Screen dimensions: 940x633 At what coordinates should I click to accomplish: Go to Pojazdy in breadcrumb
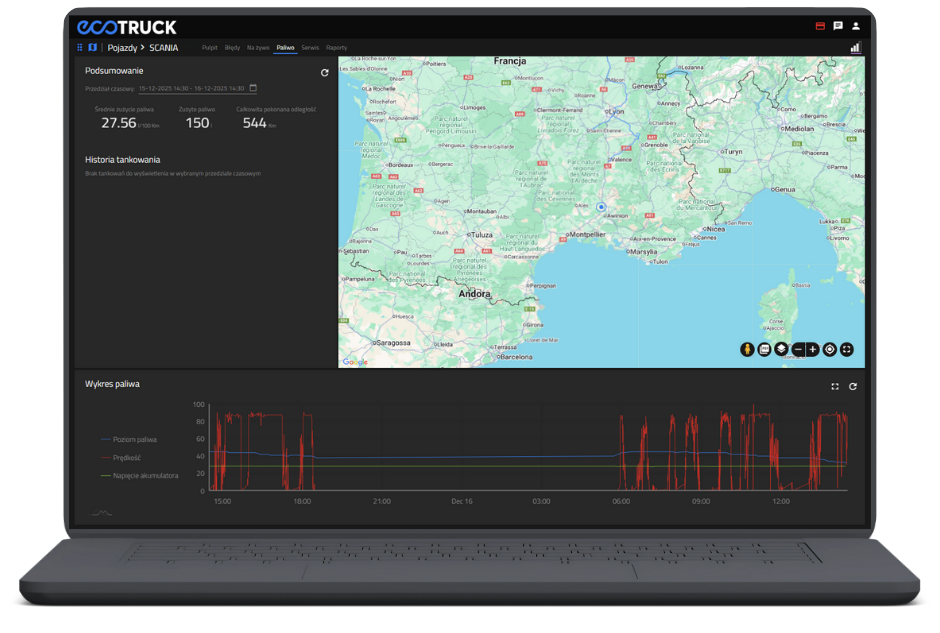(122, 47)
